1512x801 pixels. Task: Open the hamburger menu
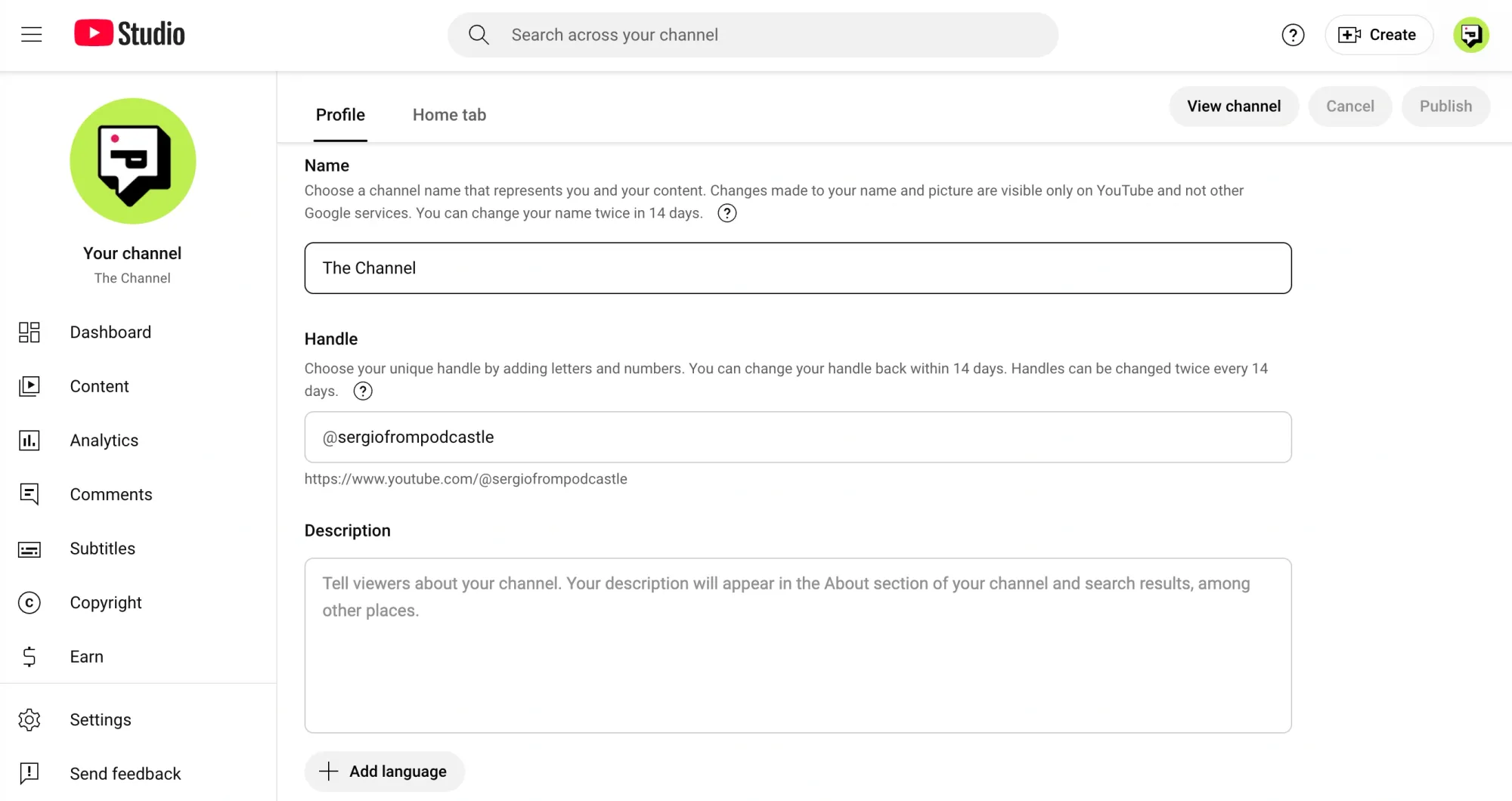click(32, 34)
